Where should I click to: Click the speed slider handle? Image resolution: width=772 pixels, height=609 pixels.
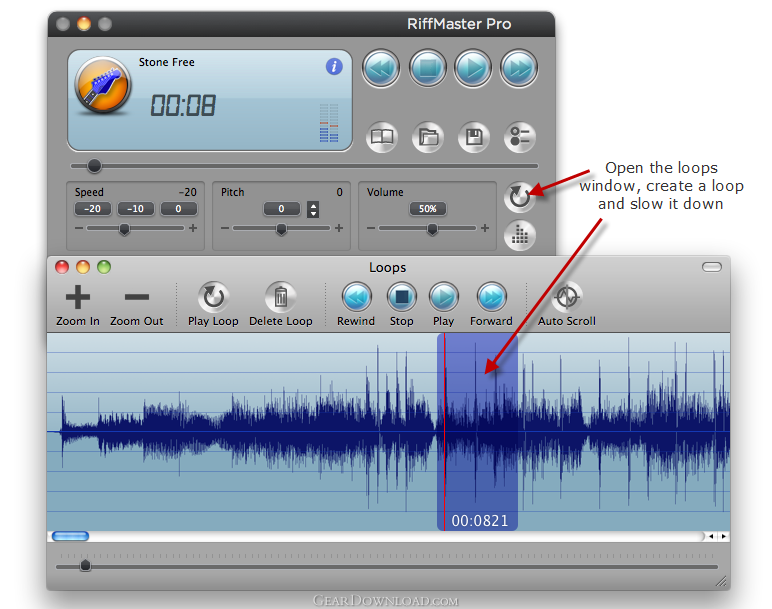coord(125,229)
